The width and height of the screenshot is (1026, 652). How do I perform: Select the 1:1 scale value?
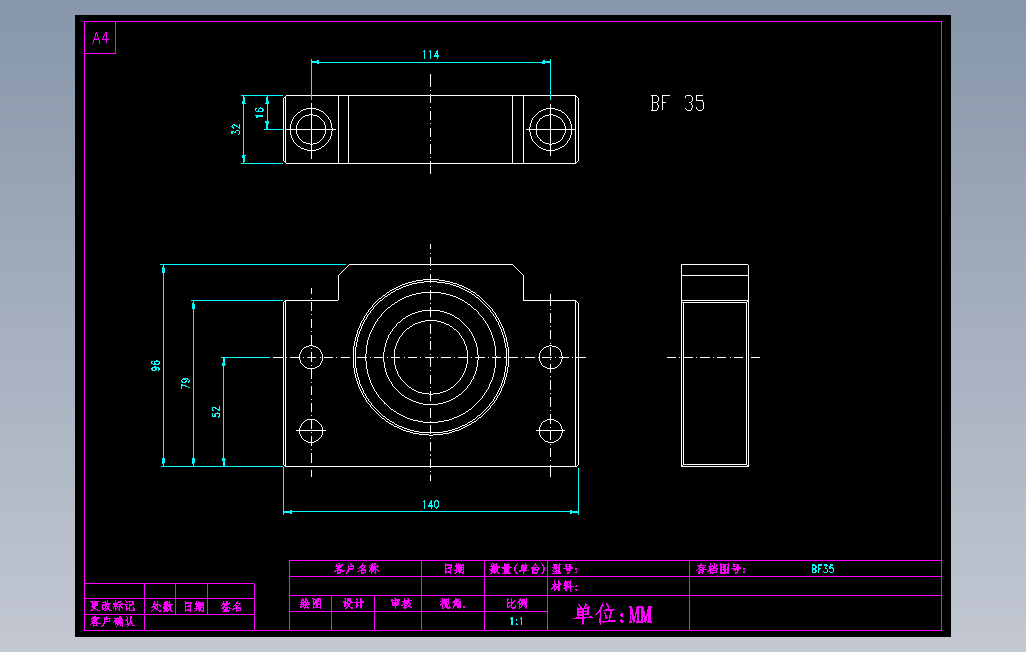coord(516,621)
